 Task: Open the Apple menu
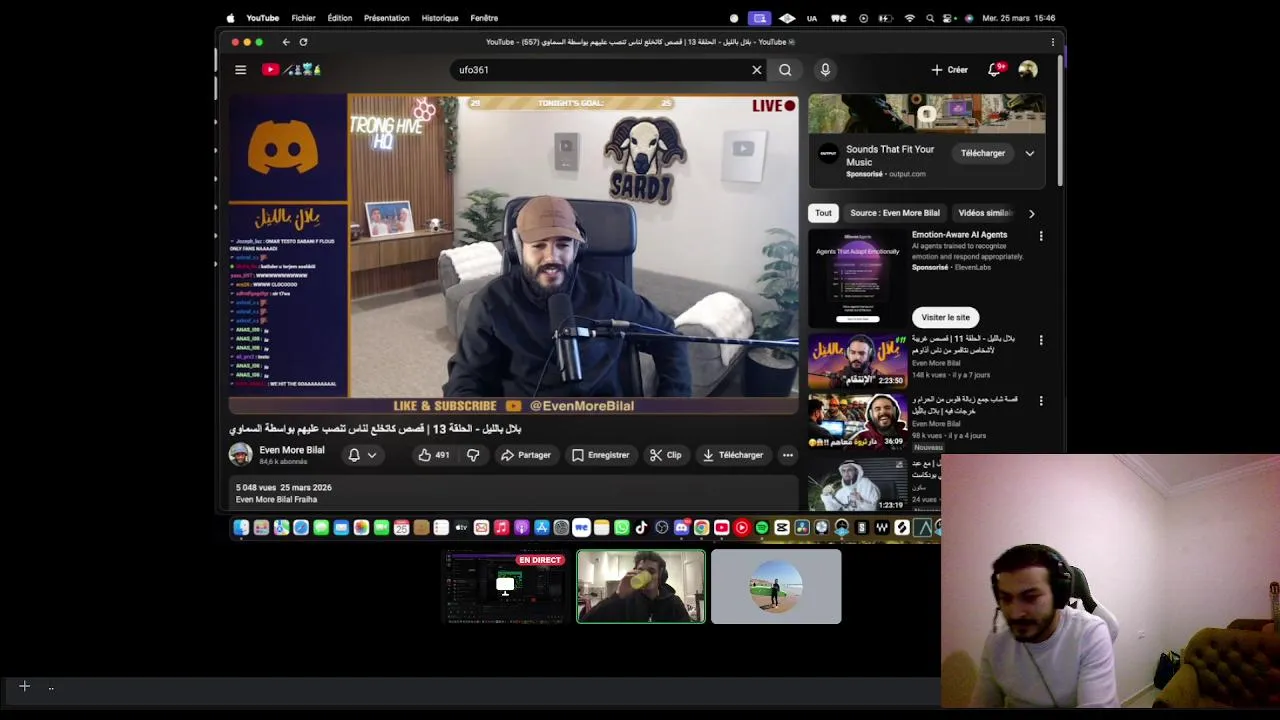pos(230,18)
